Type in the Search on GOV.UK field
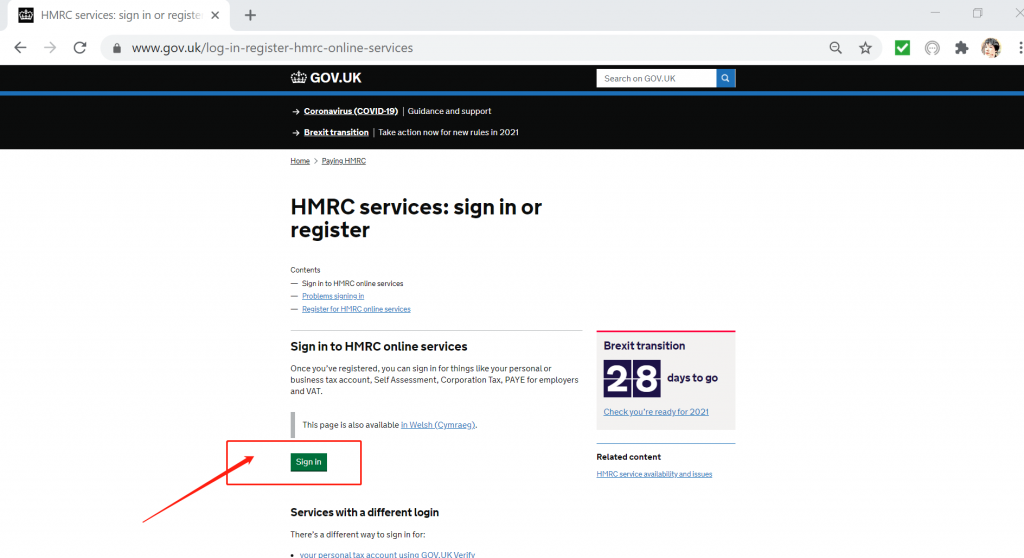 tap(656, 78)
